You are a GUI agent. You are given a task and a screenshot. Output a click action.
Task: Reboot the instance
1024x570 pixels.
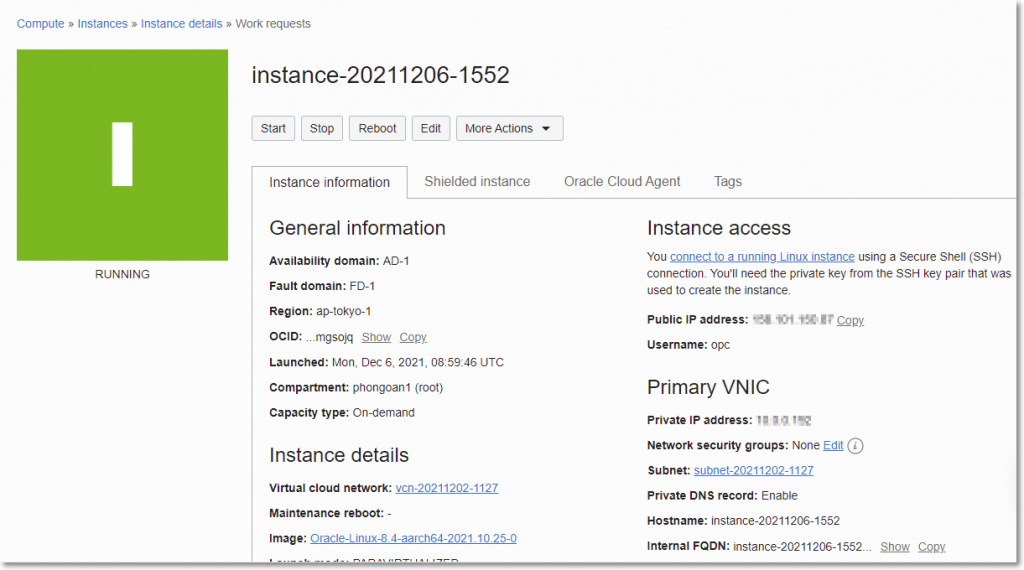378,129
